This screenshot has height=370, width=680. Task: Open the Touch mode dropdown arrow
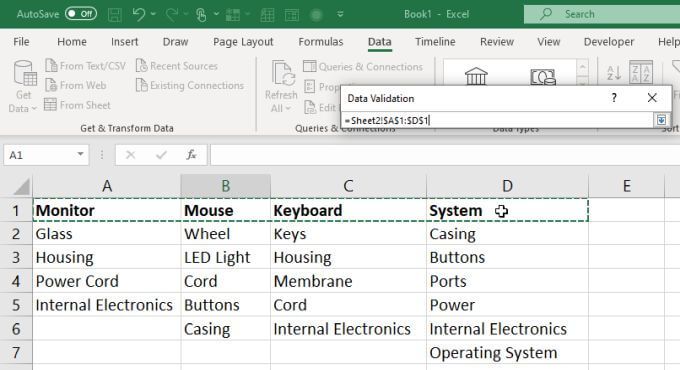click(x=216, y=14)
